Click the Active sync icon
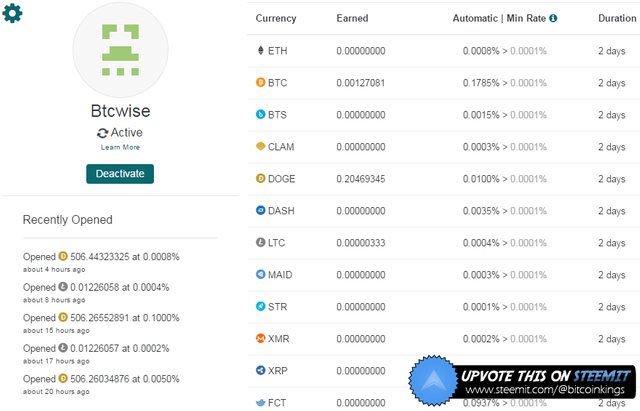Screen dimensions: 640x411 click(x=102, y=133)
